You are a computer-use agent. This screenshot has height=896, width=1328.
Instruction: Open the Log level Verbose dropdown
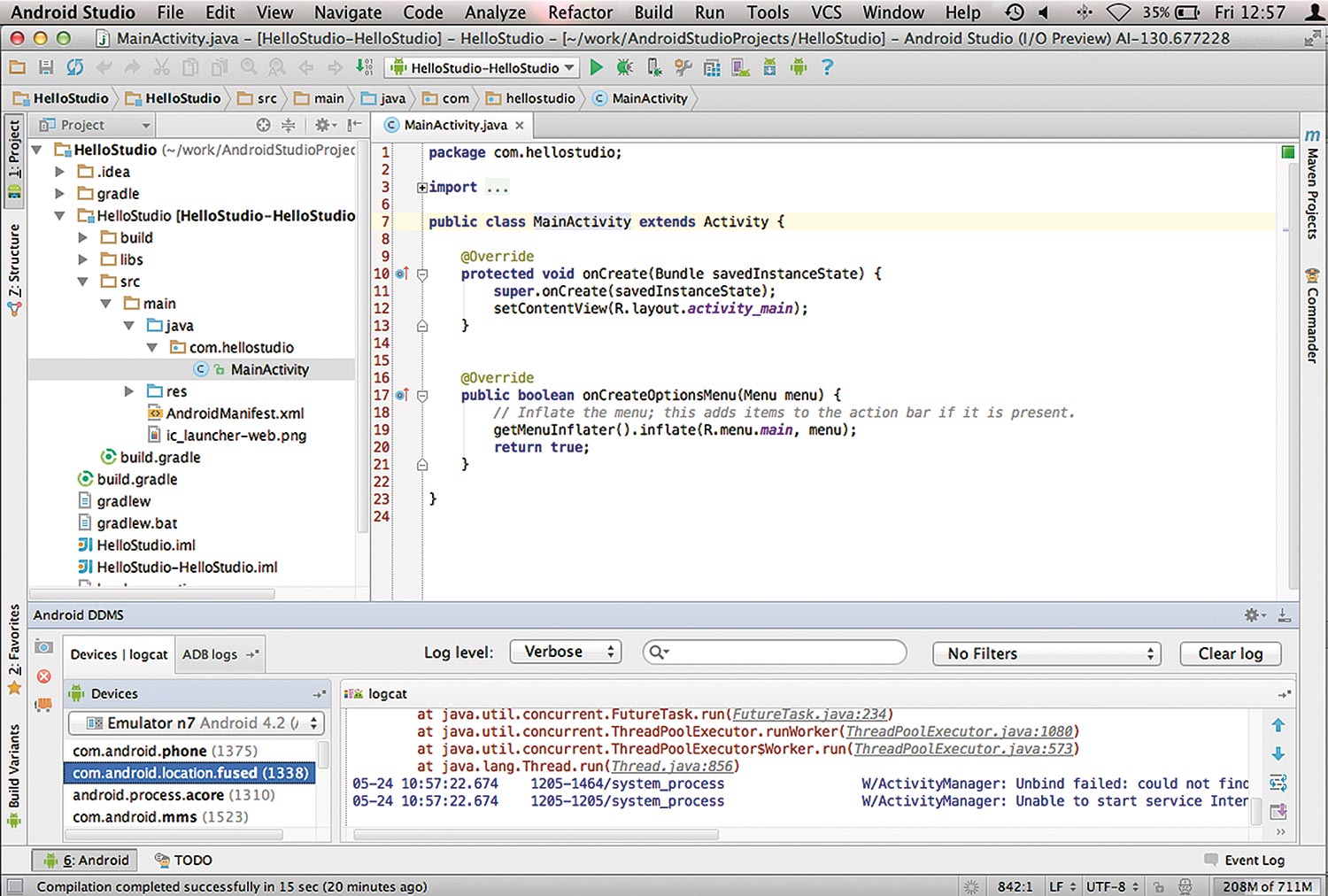(566, 652)
